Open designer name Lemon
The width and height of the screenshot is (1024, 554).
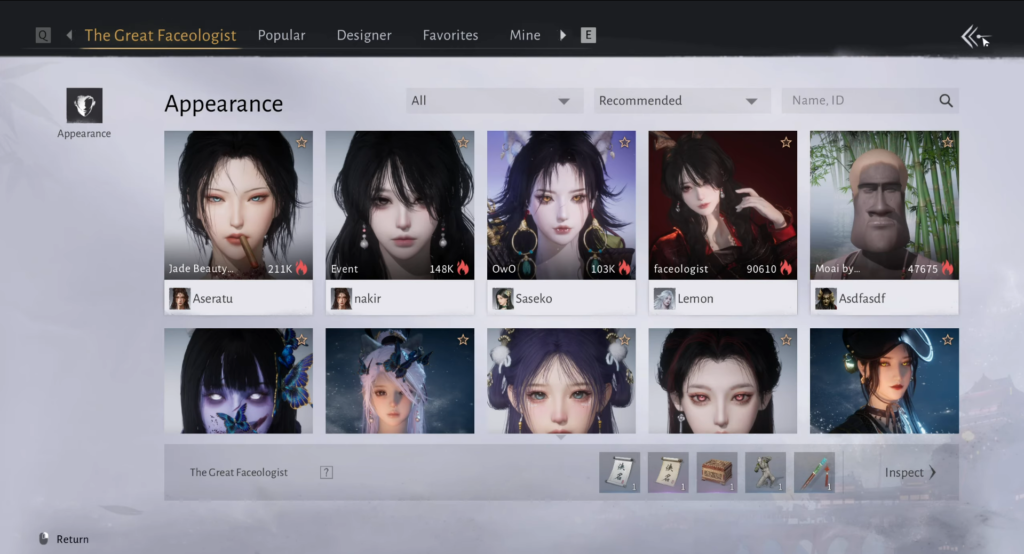696,299
